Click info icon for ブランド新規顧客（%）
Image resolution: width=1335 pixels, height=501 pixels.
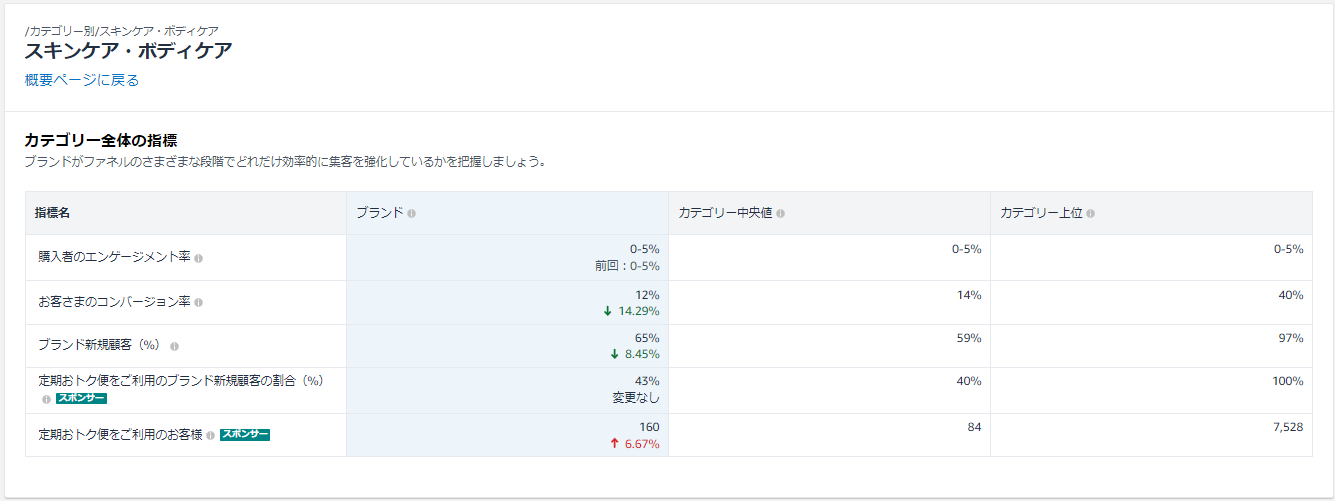(174, 346)
